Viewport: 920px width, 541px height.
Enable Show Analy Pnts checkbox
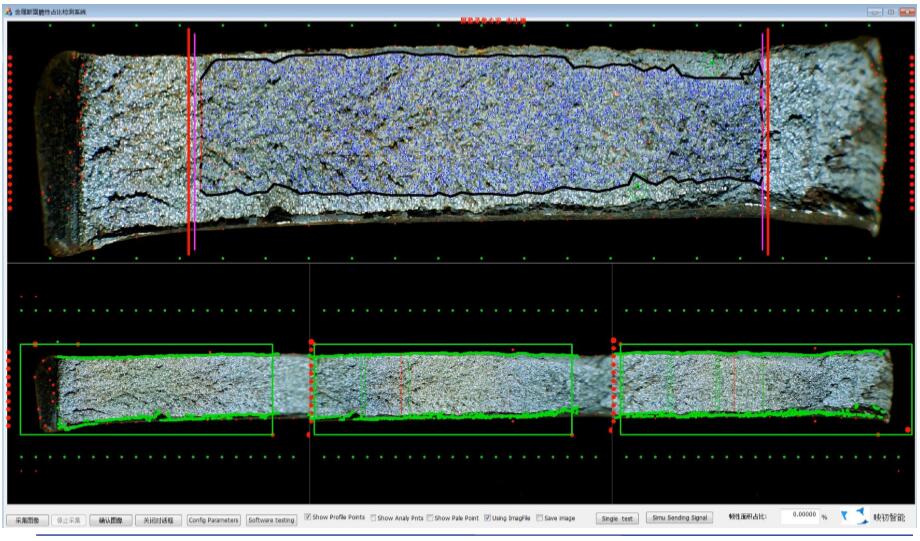coord(374,518)
